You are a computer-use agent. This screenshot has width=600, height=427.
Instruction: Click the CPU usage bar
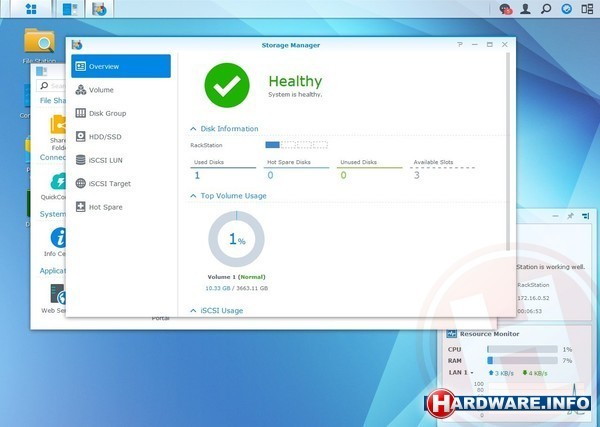click(x=522, y=349)
